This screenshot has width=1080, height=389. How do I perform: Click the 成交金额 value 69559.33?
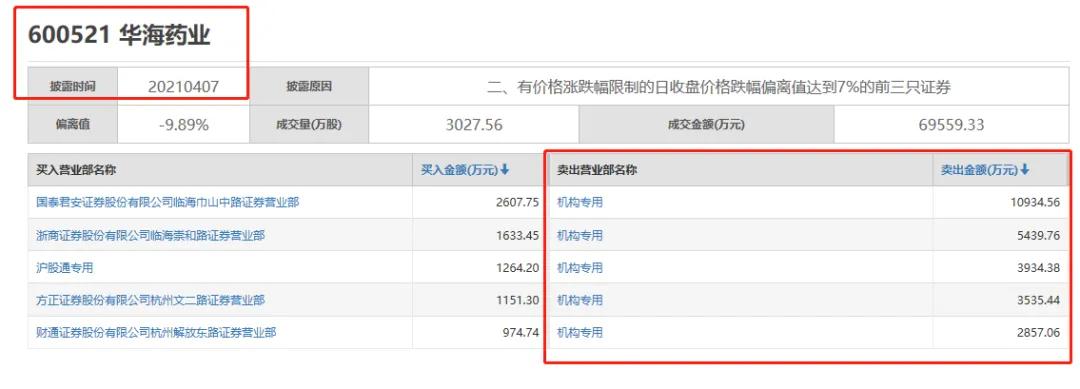(951, 125)
